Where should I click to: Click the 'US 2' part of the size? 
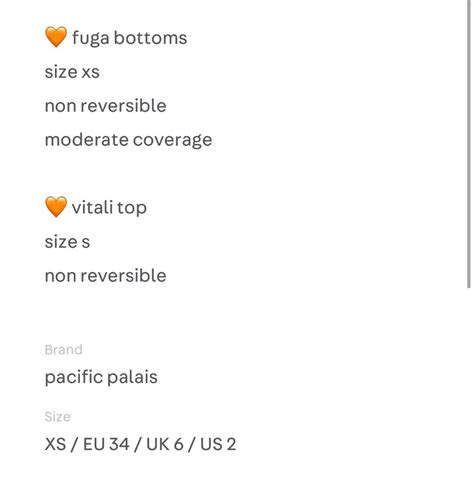(x=218, y=444)
